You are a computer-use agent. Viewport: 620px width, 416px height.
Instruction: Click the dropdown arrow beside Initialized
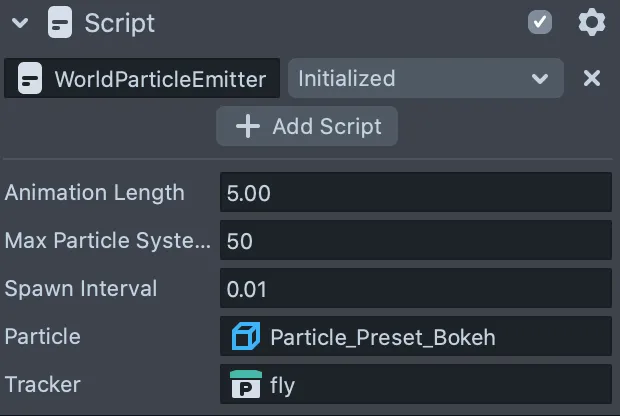[540, 79]
